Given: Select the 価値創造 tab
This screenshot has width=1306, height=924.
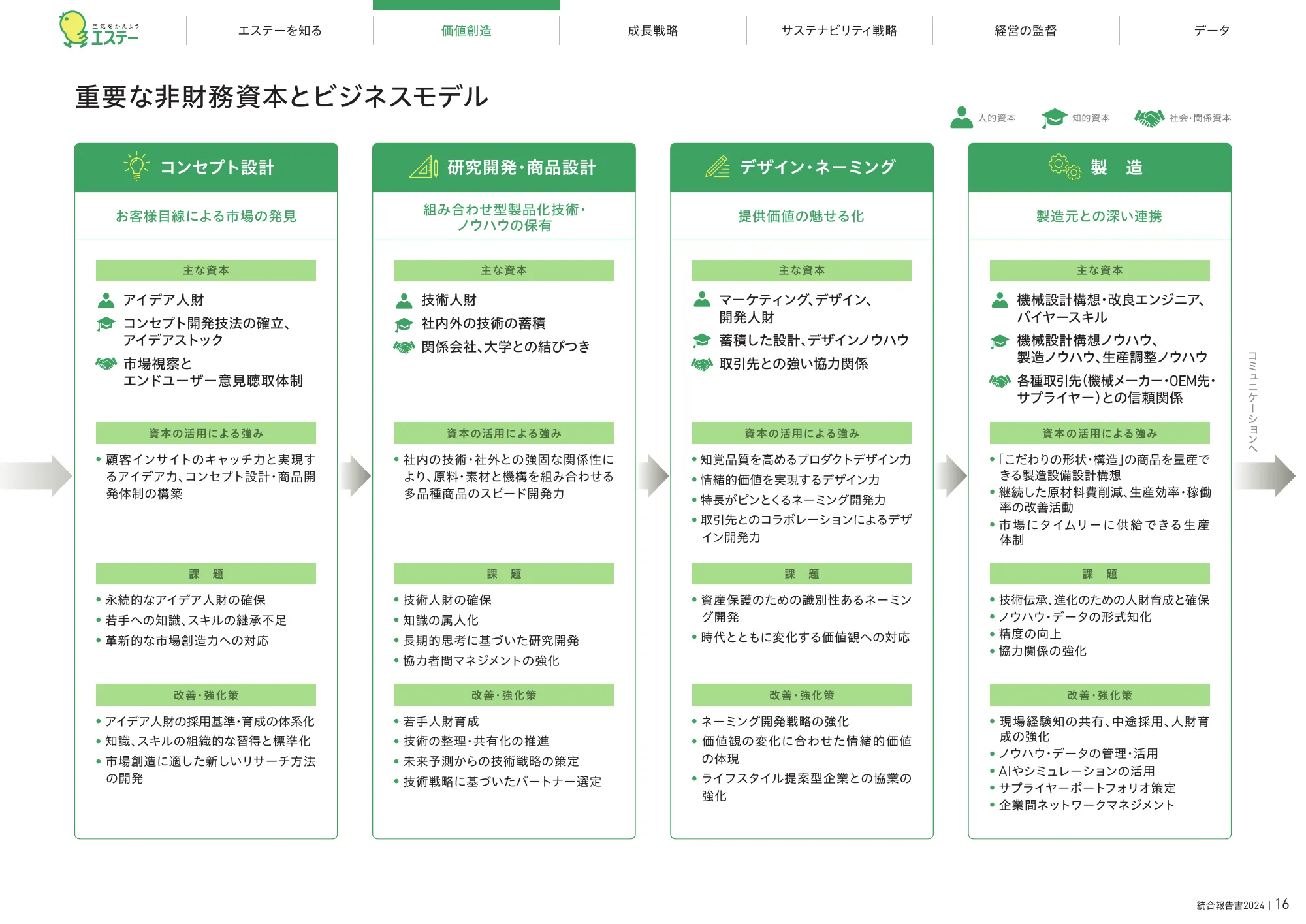Looking at the screenshot, I should pos(466,31).
